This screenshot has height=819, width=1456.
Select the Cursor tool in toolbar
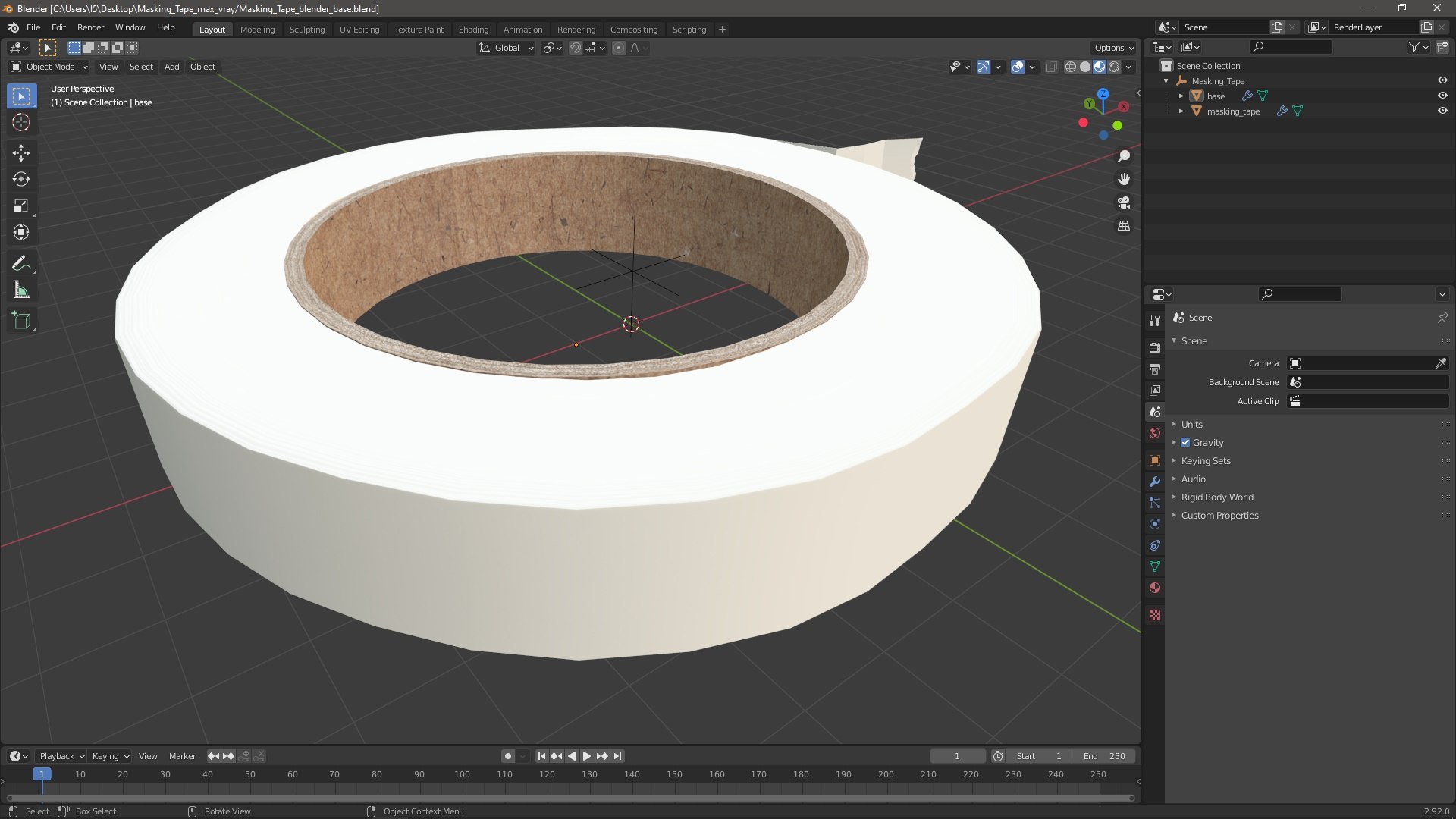pos(21,122)
